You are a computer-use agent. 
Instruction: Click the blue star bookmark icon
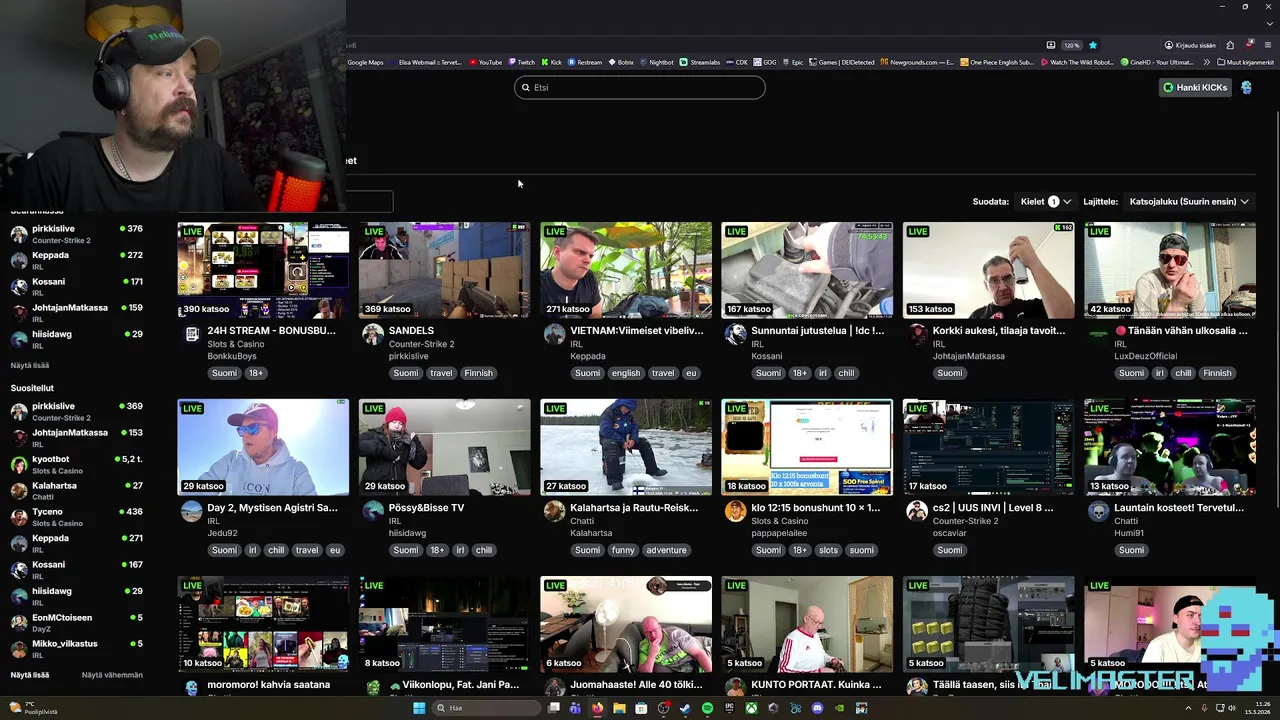pyautogui.click(x=1093, y=45)
